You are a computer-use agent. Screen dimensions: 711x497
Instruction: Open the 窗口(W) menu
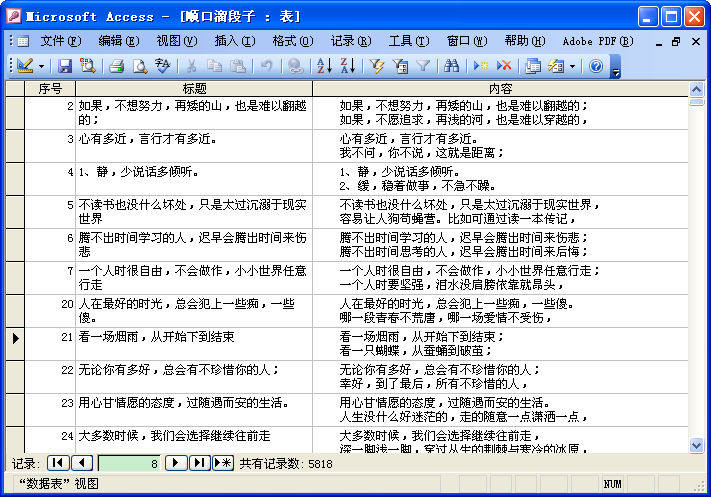pyautogui.click(x=467, y=41)
